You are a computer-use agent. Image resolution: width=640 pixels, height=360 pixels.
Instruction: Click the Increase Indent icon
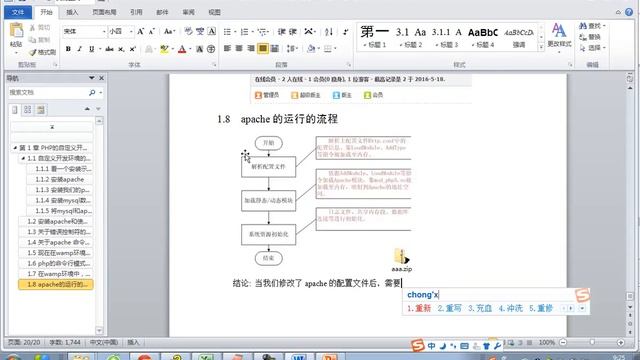click(293, 31)
